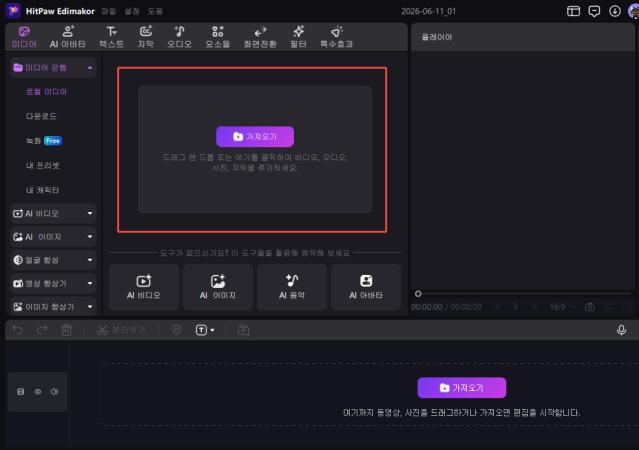Click 가져오기 import button in the timeline
Image resolution: width=639 pixels, height=450 pixels.
[x=462, y=388]
